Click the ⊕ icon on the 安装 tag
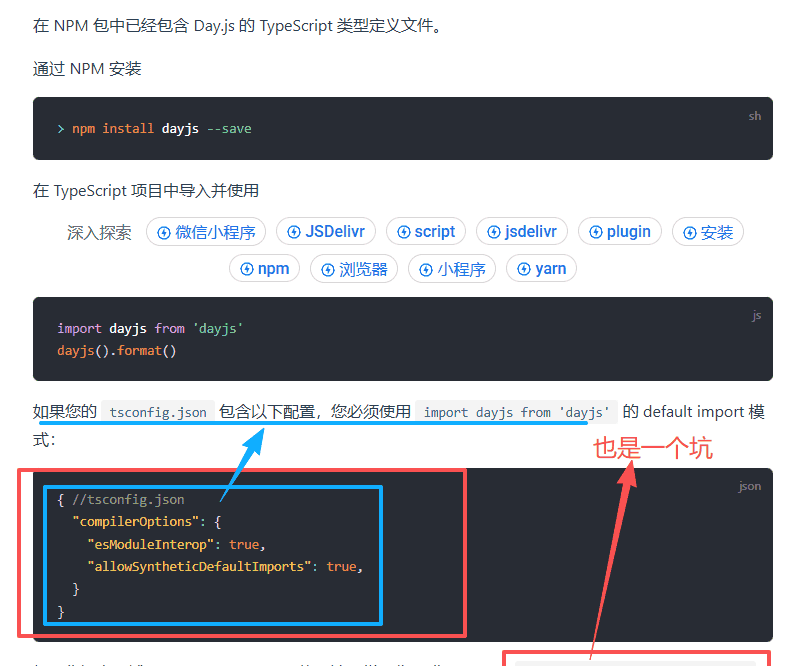The image size is (810, 666). (690, 231)
